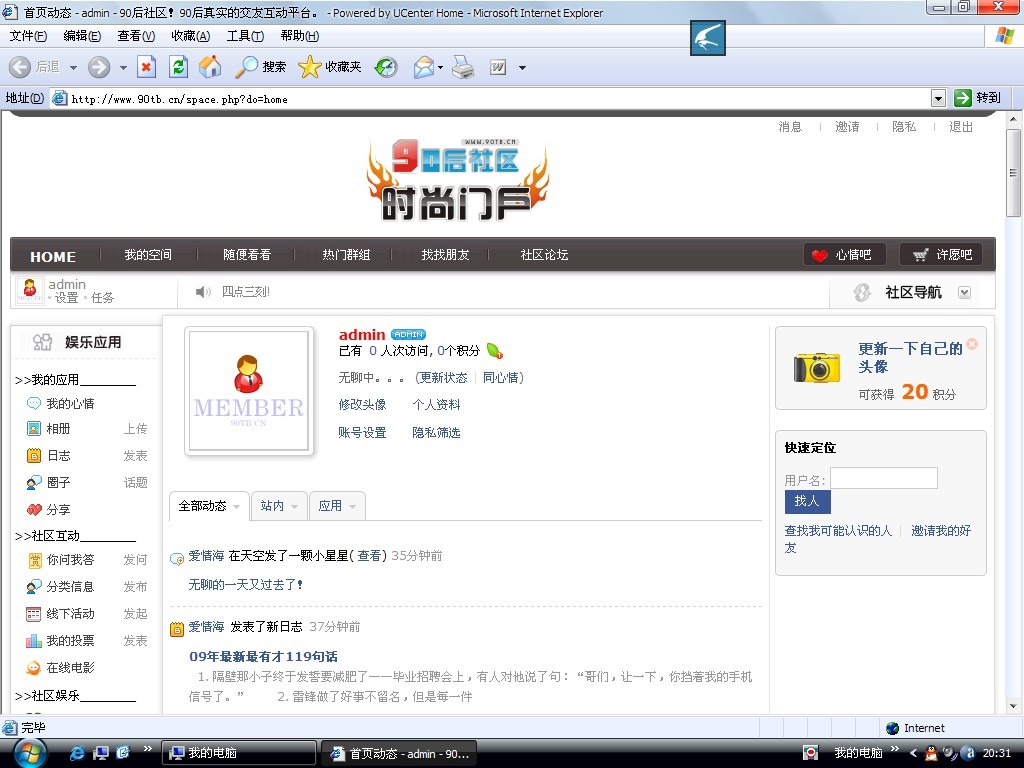Open the 工具 menu
This screenshot has height=768, width=1024.
[245, 36]
